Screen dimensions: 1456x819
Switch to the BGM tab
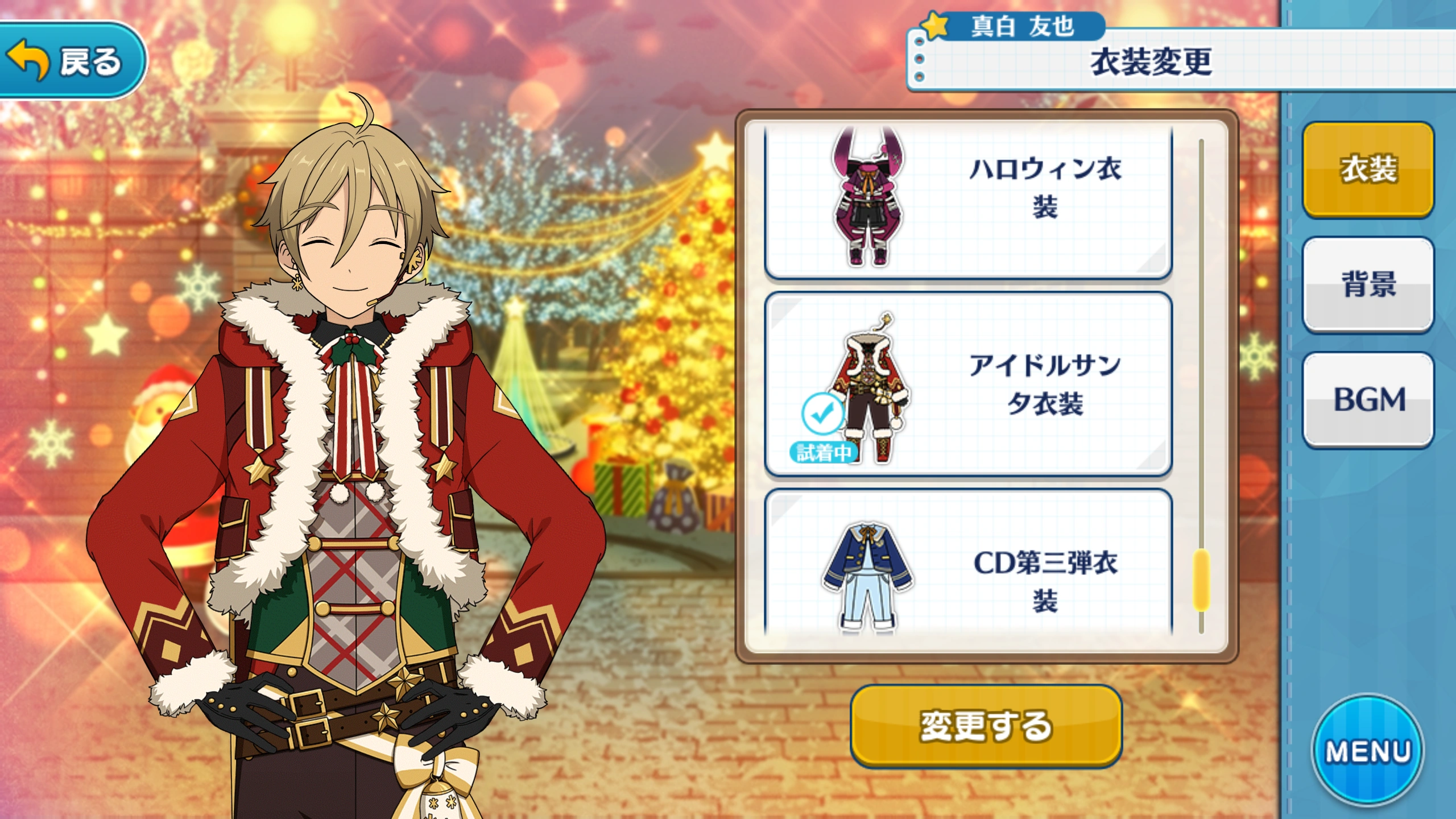tap(1368, 399)
